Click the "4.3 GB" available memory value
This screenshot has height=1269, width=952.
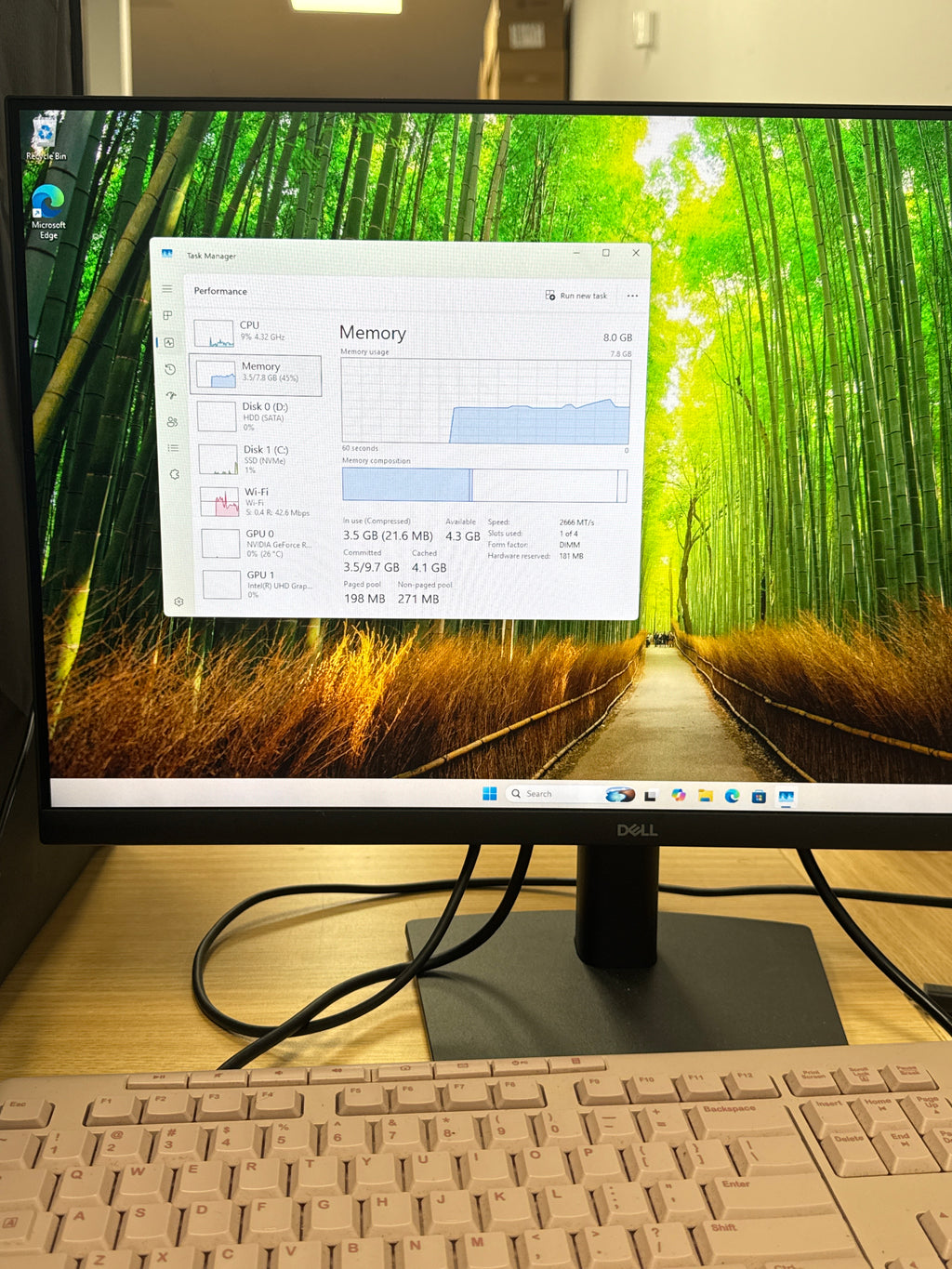pyautogui.click(x=463, y=536)
